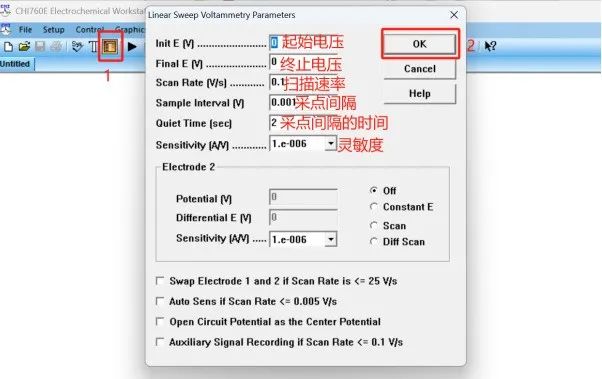Enable Auxiliary Signal Recording checkbox
The width and height of the screenshot is (602, 379).
coord(160,342)
